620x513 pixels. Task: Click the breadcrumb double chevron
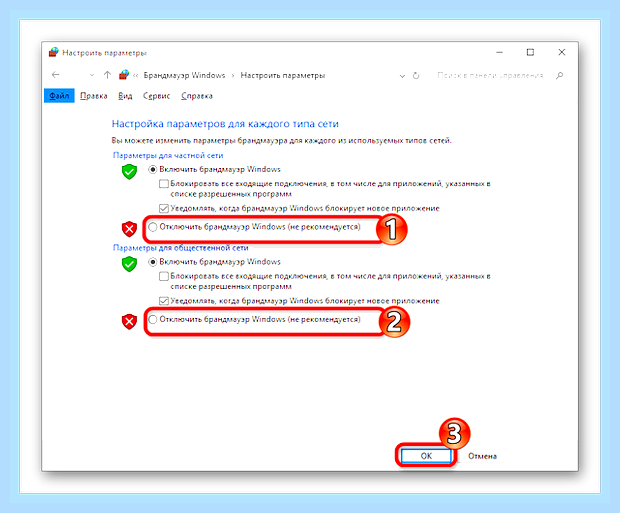[136, 76]
